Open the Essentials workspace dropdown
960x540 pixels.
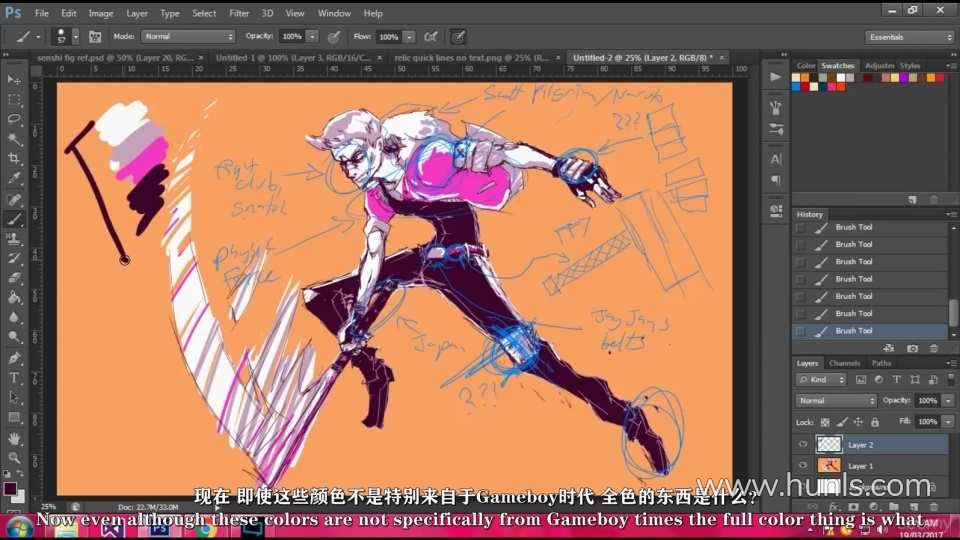tap(910, 37)
